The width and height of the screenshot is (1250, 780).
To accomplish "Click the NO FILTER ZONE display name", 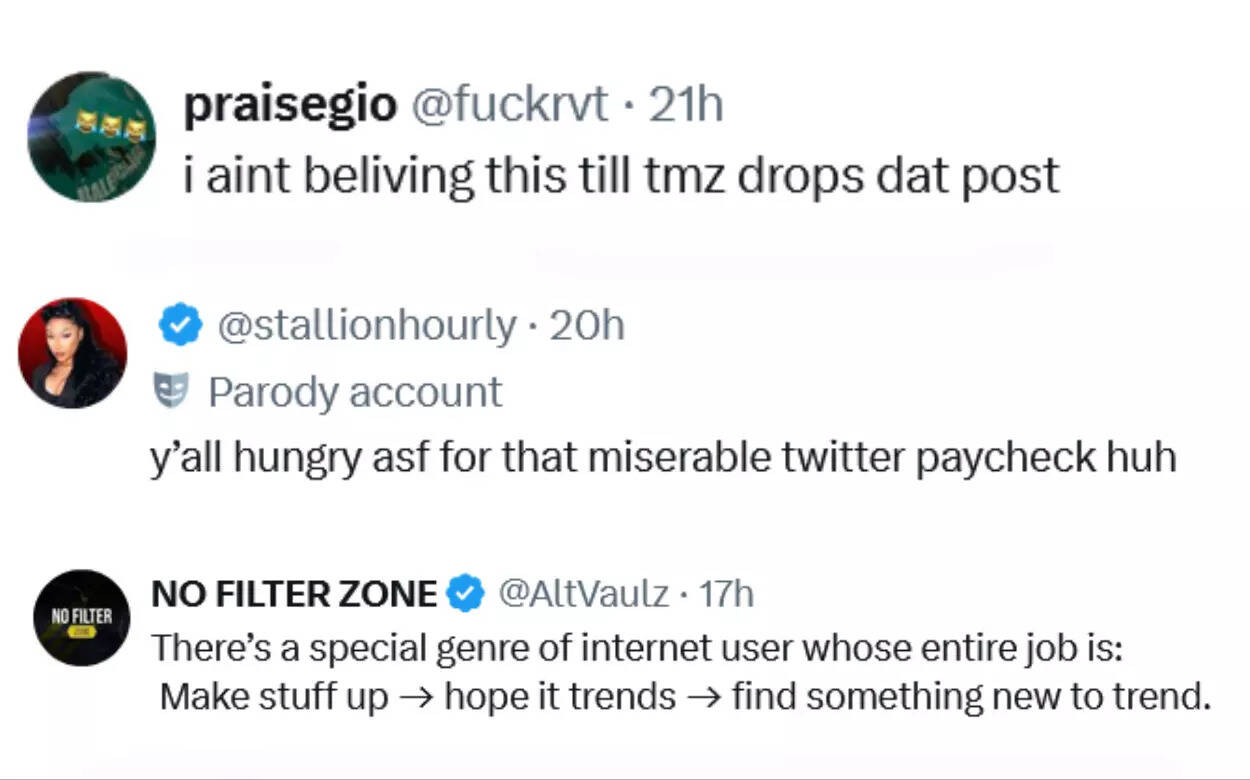I will click(293, 594).
